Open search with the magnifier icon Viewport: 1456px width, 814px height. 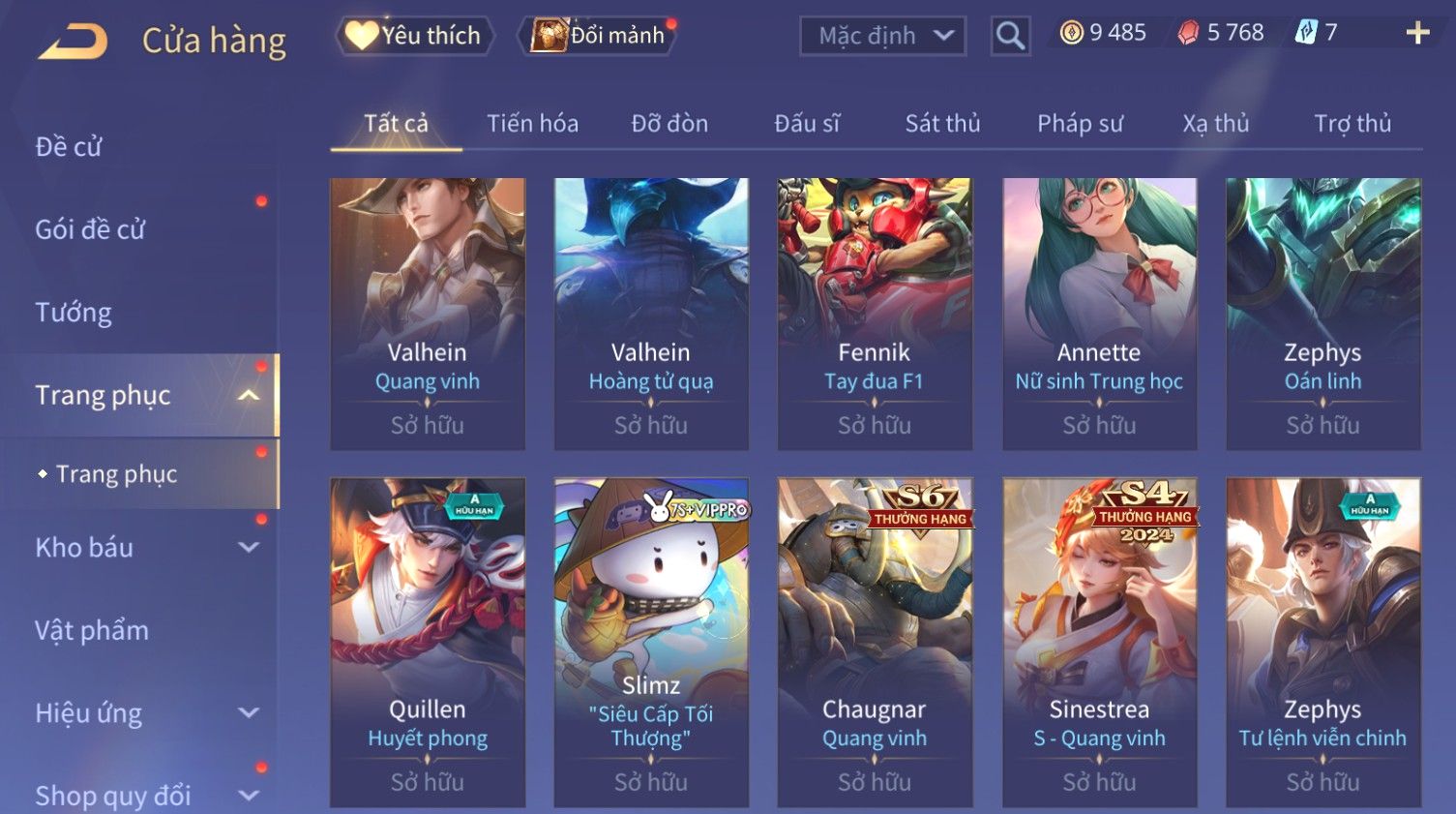tap(1010, 36)
